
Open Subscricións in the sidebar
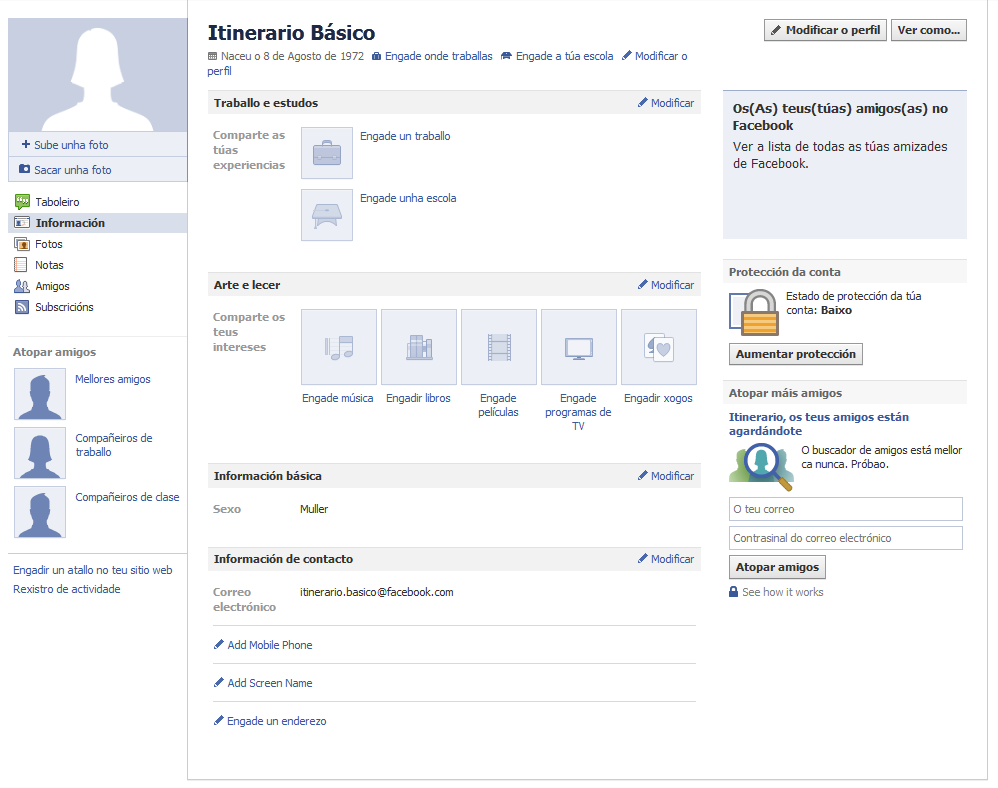click(63, 307)
